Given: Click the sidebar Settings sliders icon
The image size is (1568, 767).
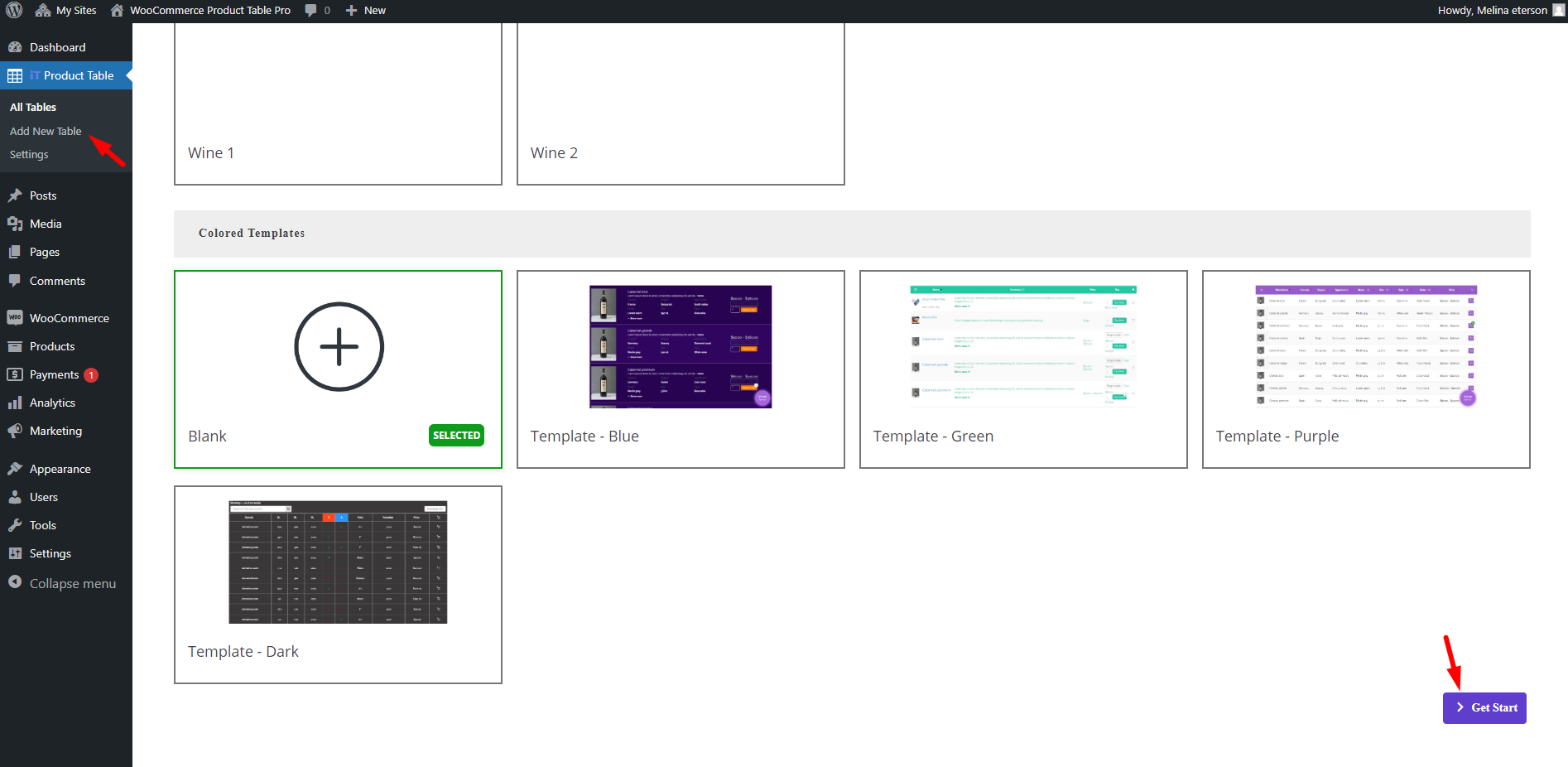Looking at the screenshot, I should pos(15,553).
